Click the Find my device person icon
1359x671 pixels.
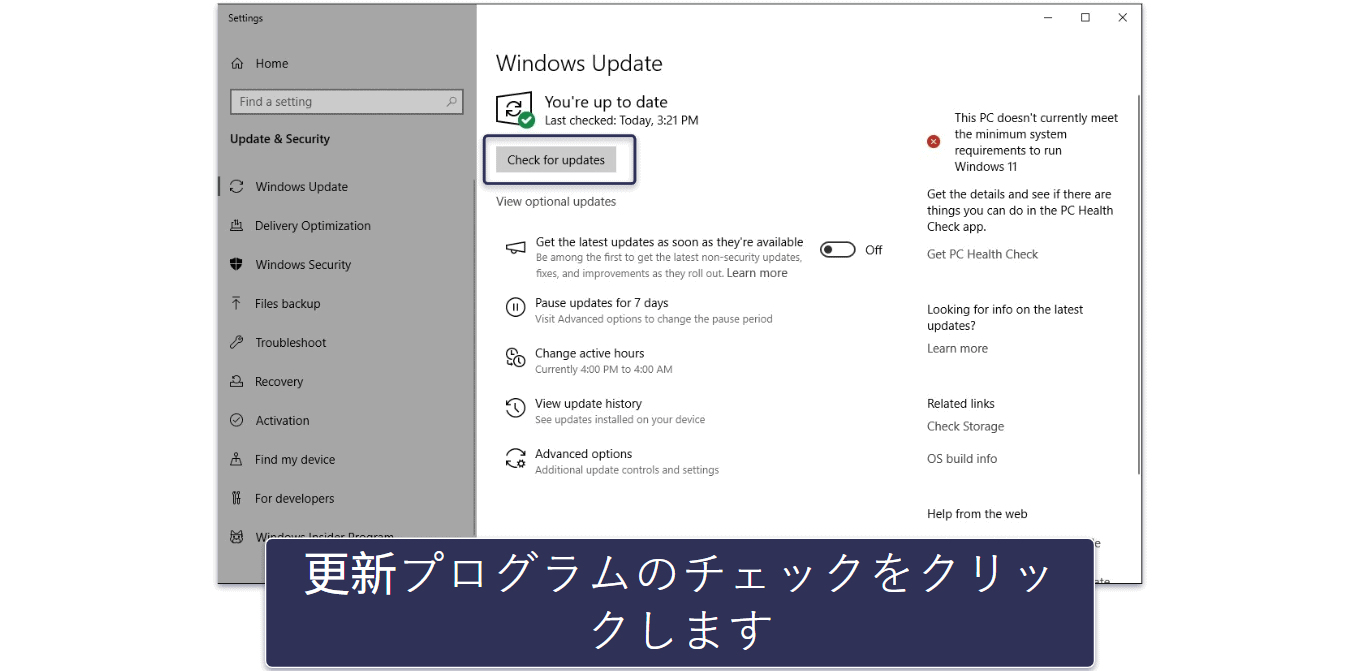237,460
